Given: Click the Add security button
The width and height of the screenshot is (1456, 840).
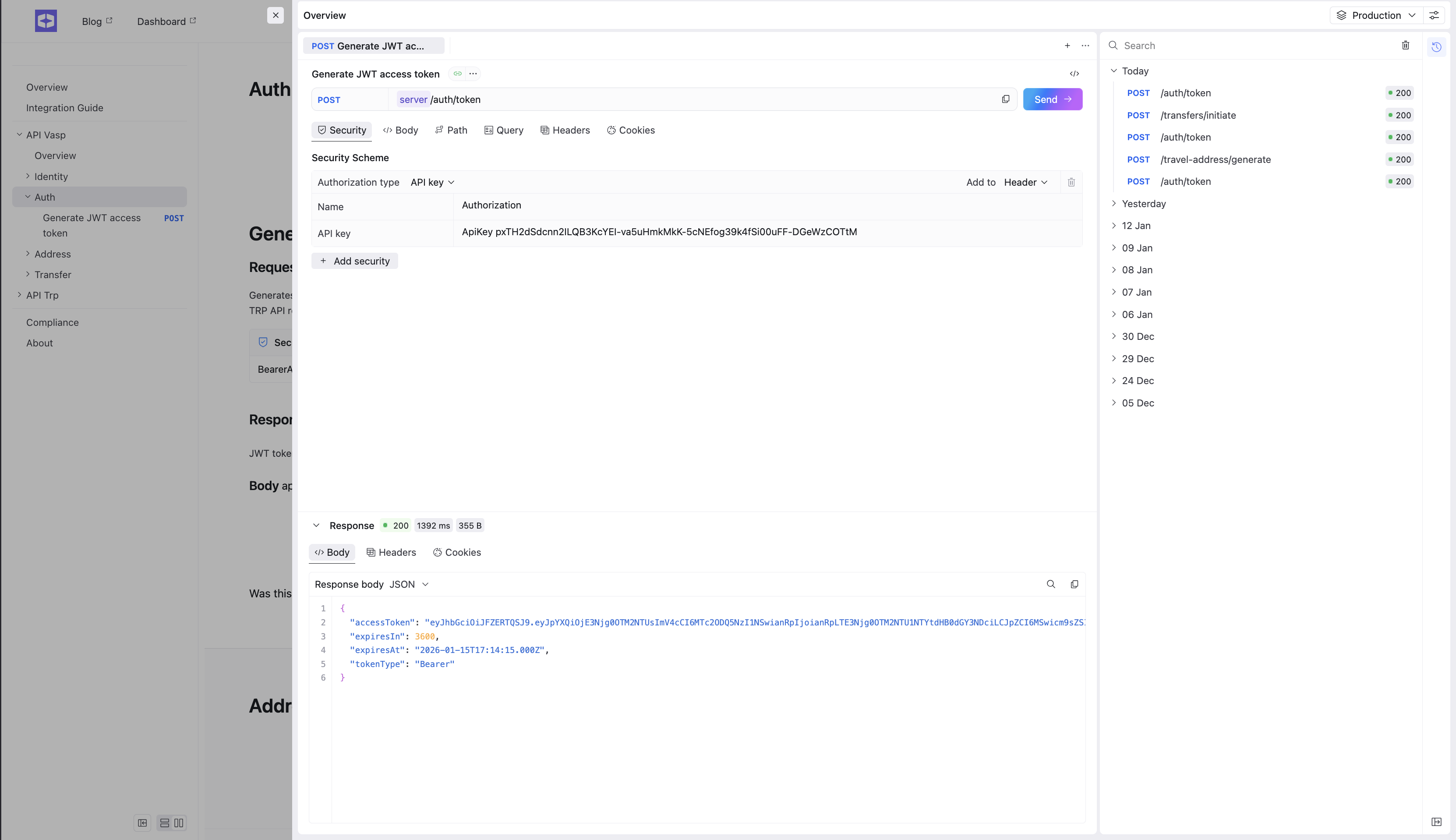Looking at the screenshot, I should click(x=355, y=261).
